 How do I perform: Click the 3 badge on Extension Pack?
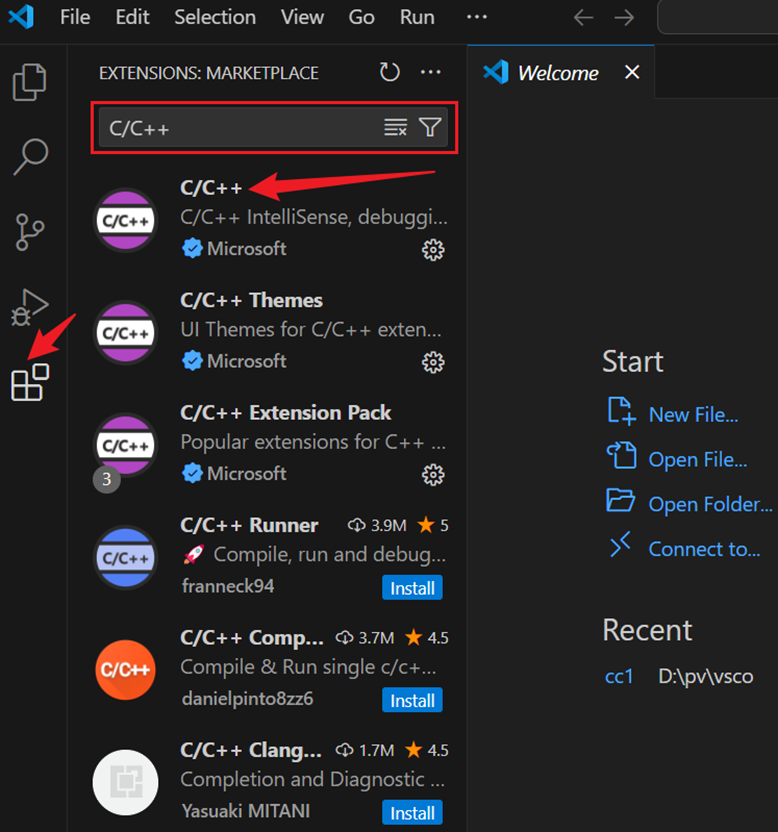click(x=107, y=479)
